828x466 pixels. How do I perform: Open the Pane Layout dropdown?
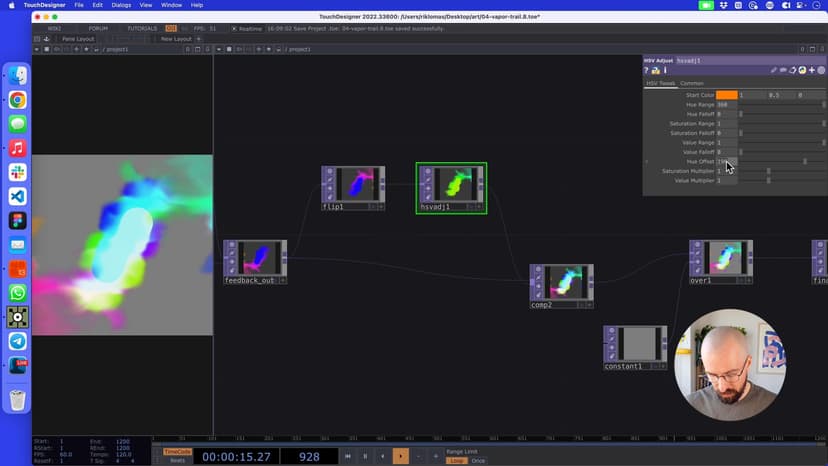pos(77,39)
